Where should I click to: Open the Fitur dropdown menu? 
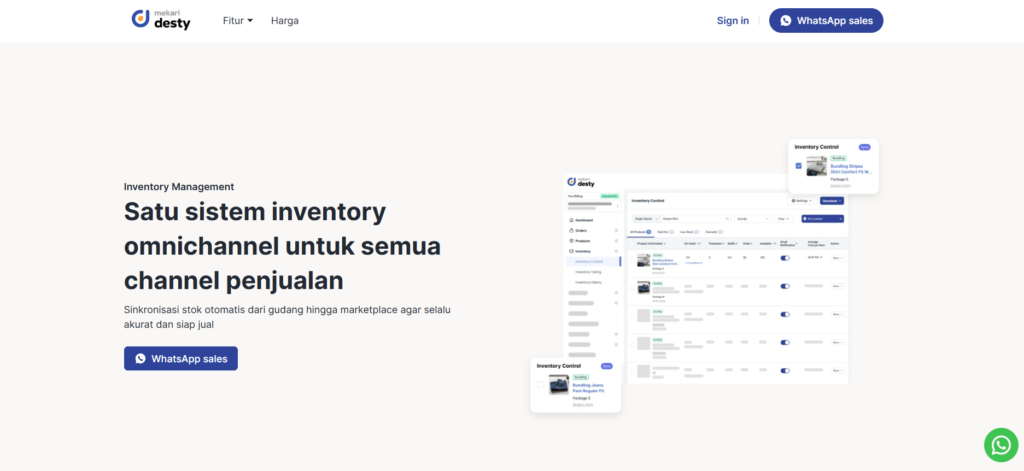(238, 20)
